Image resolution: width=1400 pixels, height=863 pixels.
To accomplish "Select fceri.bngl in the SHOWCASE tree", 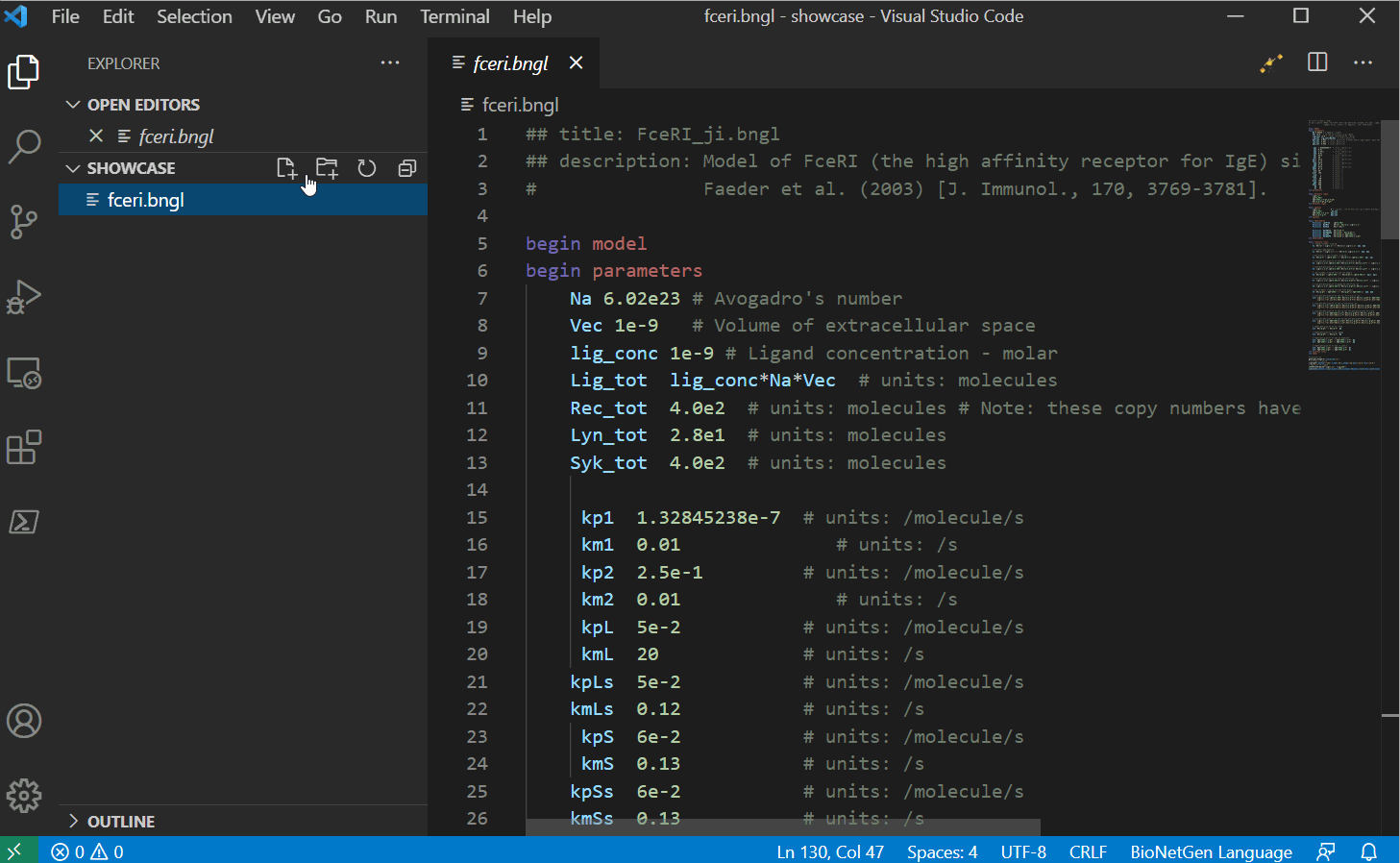I will click(x=243, y=200).
